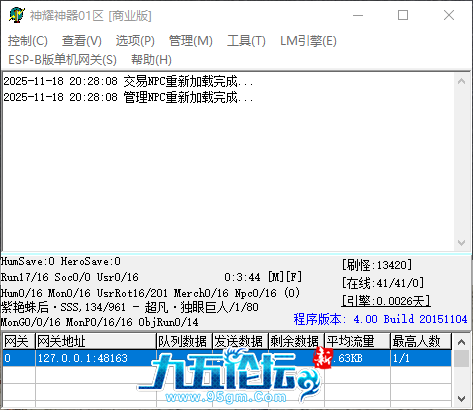This screenshot has width=473, height=410.
Task: Open the 控制(C) menu
Action: [x=28, y=41]
